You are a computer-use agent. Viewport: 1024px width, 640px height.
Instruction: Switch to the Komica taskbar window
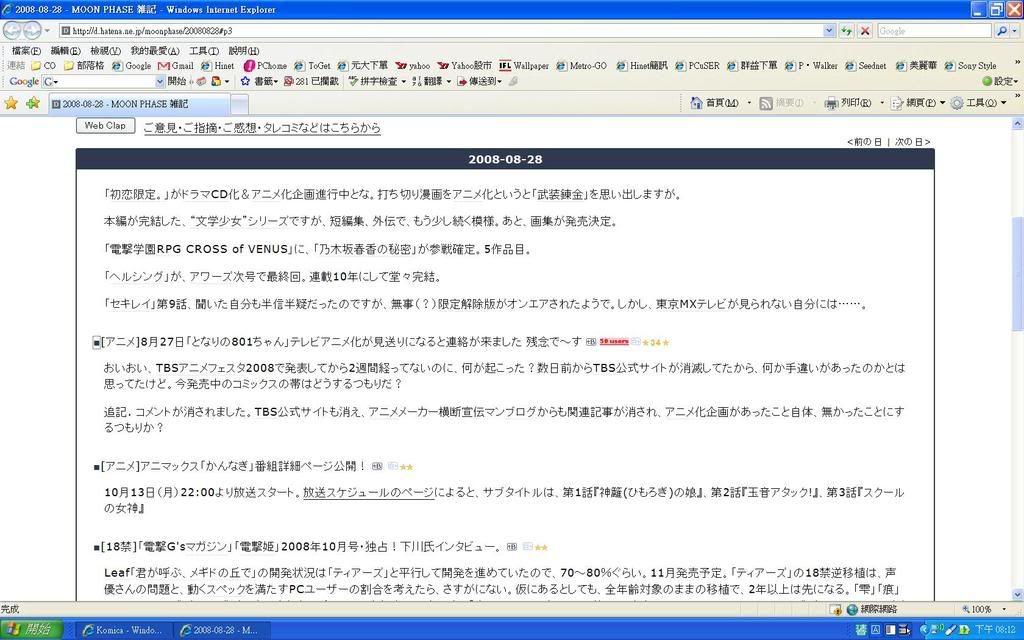point(124,630)
